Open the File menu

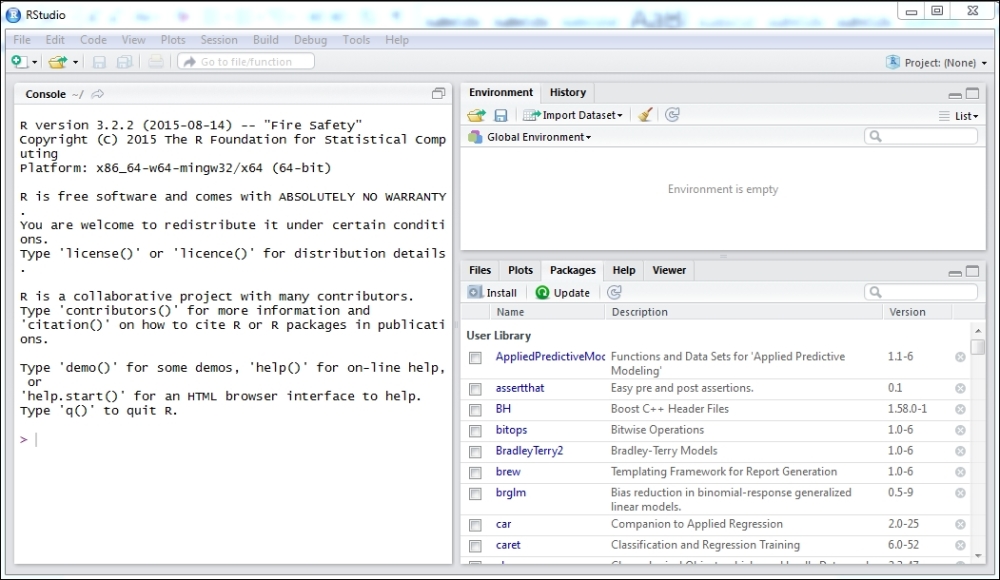point(22,40)
